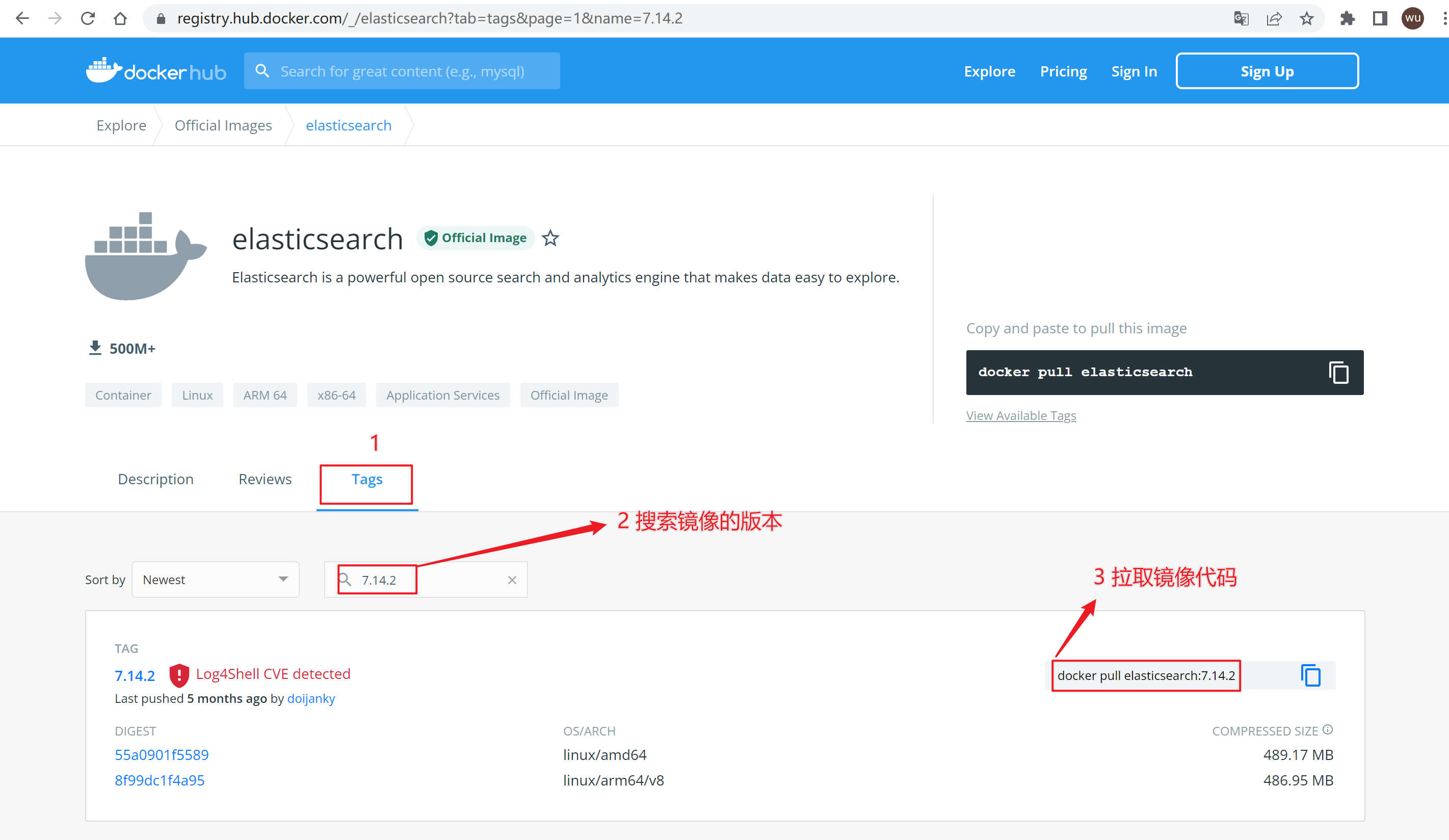Open the 55a0901f5589 digest link
1449x840 pixels.
pos(162,755)
